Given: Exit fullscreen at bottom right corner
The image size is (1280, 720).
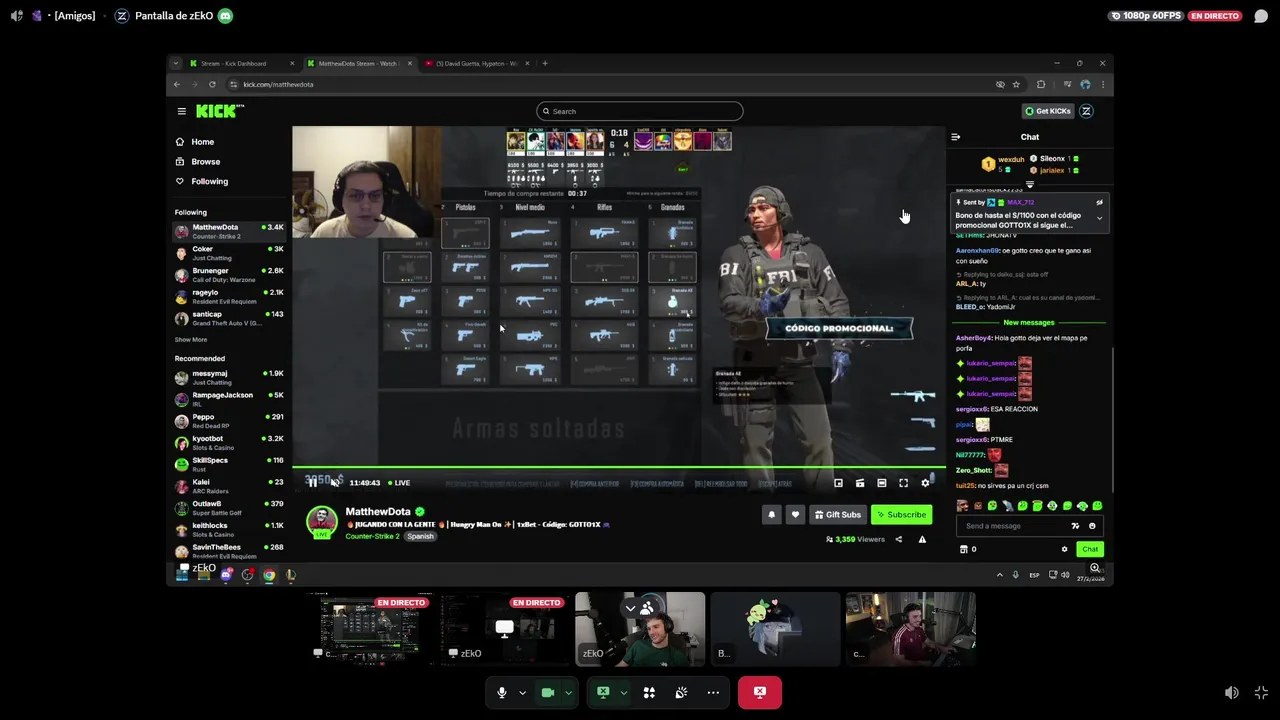Looking at the screenshot, I should point(1261,692).
